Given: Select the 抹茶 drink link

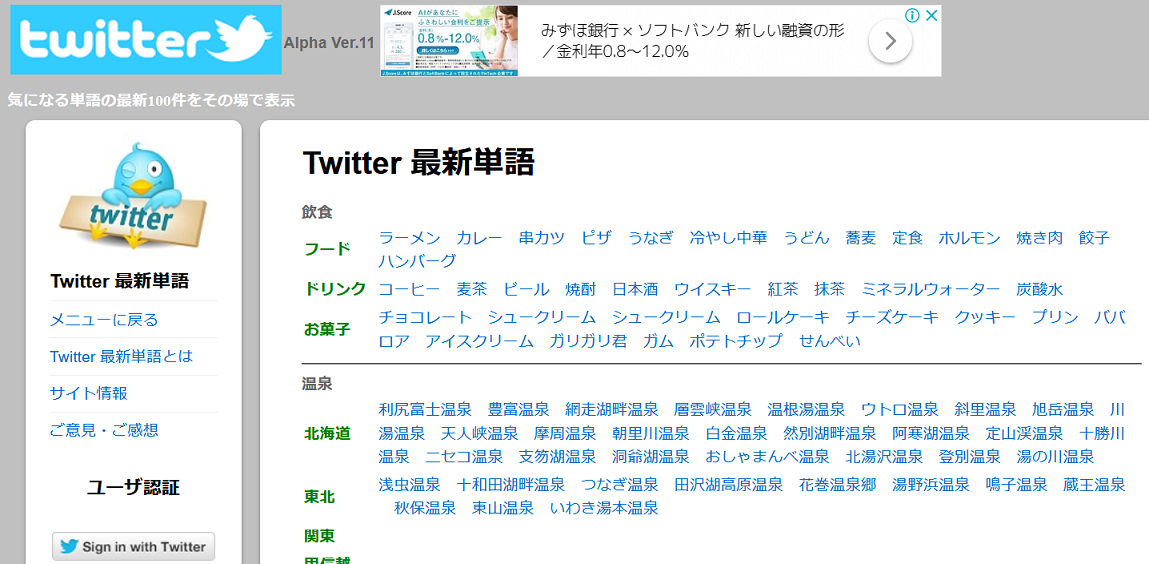Looking at the screenshot, I should [830, 289].
